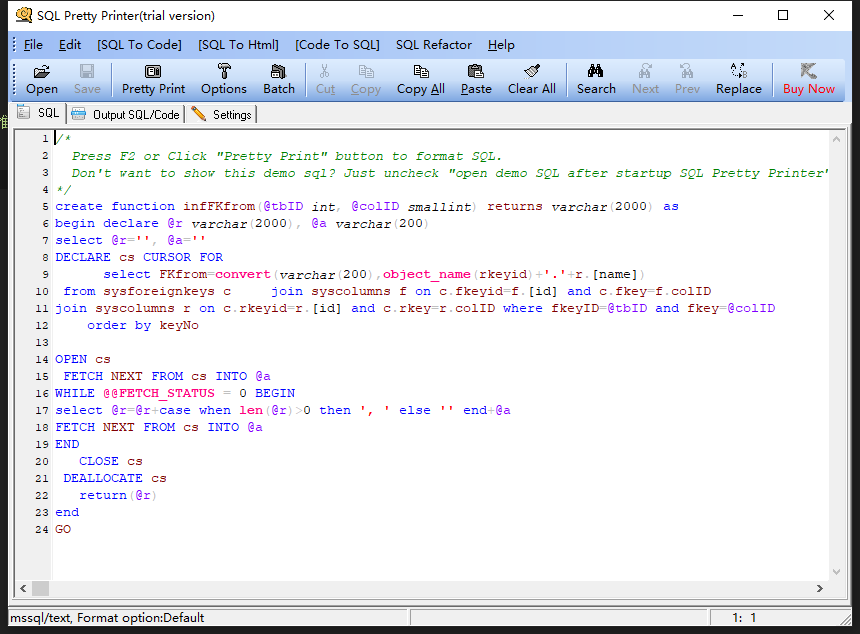Switch to the Settings tab

point(222,114)
